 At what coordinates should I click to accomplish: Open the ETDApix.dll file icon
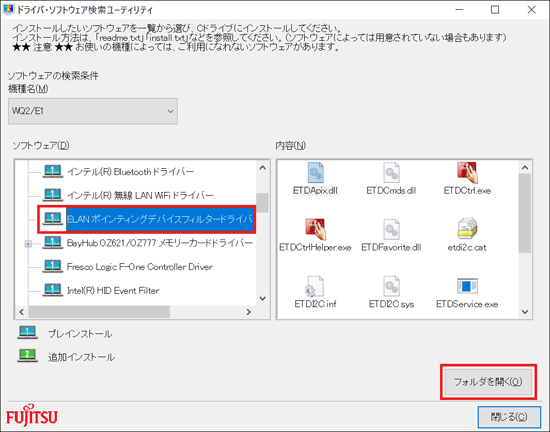click(315, 172)
